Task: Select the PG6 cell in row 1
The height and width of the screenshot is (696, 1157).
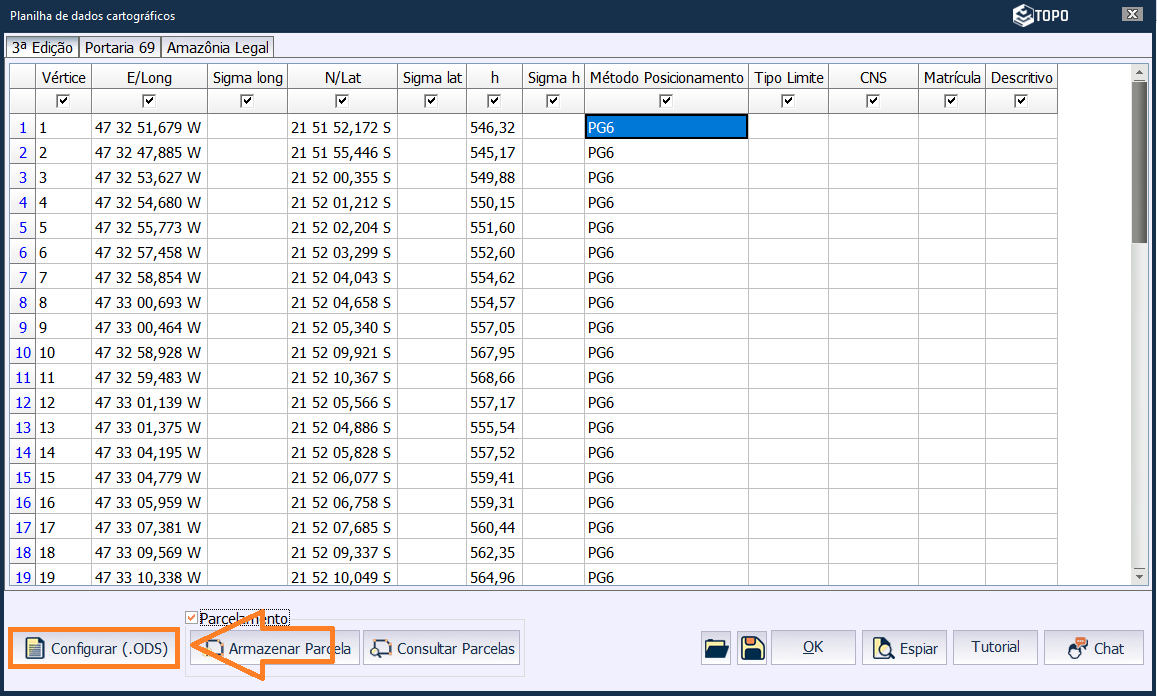Action: pos(666,127)
